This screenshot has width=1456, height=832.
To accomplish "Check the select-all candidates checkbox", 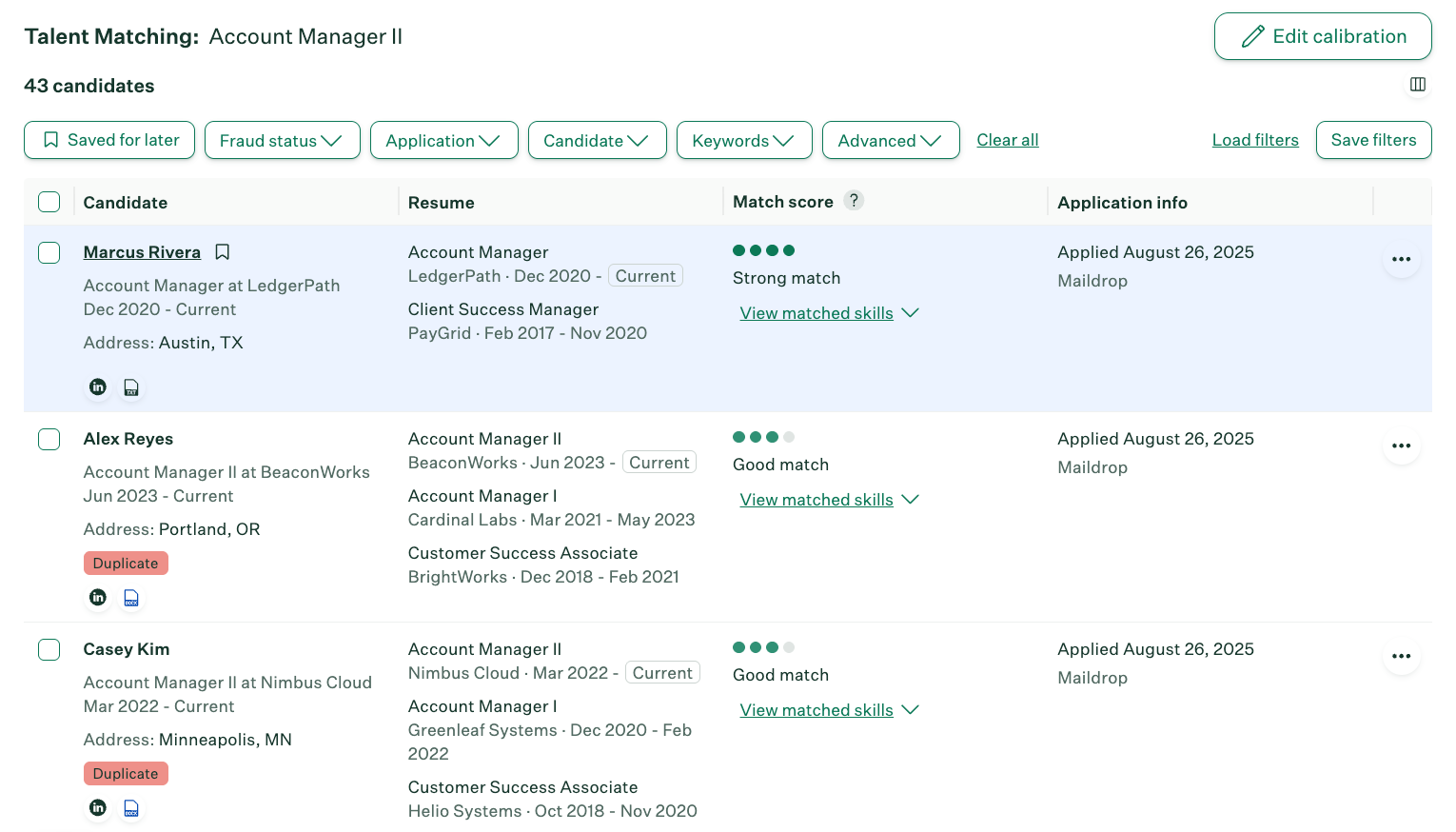I will (49, 201).
